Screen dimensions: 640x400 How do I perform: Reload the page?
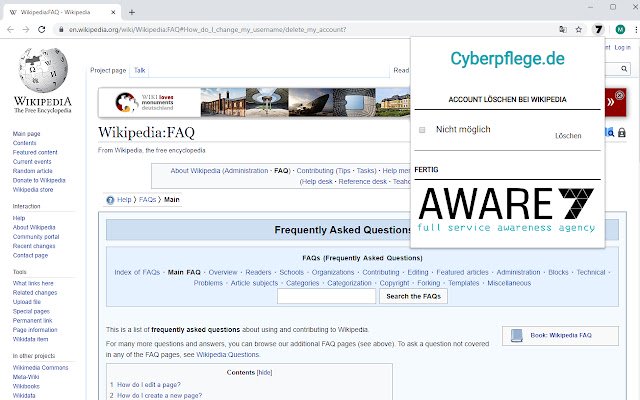(x=42, y=29)
